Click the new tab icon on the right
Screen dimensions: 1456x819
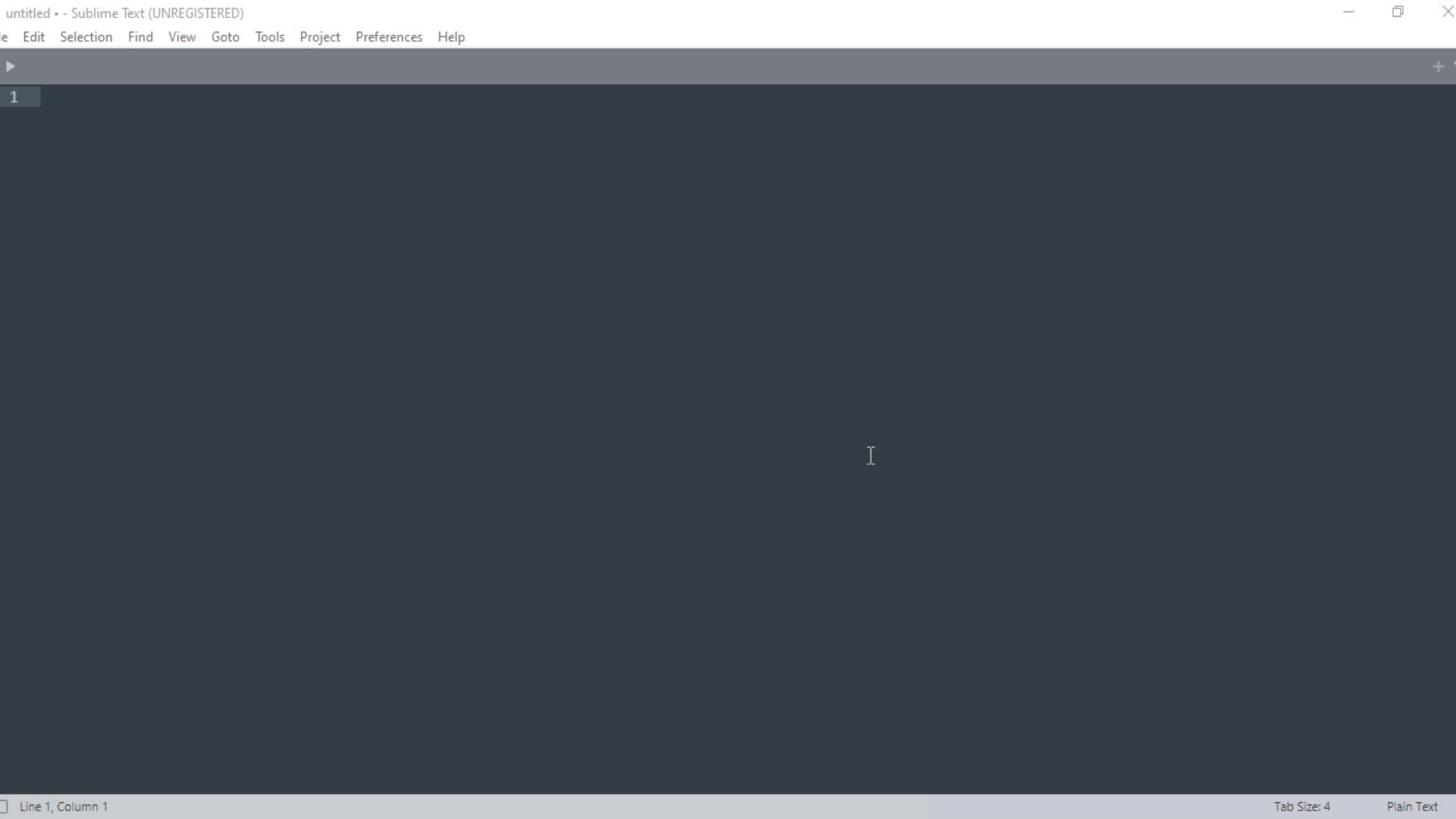click(1437, 67)
